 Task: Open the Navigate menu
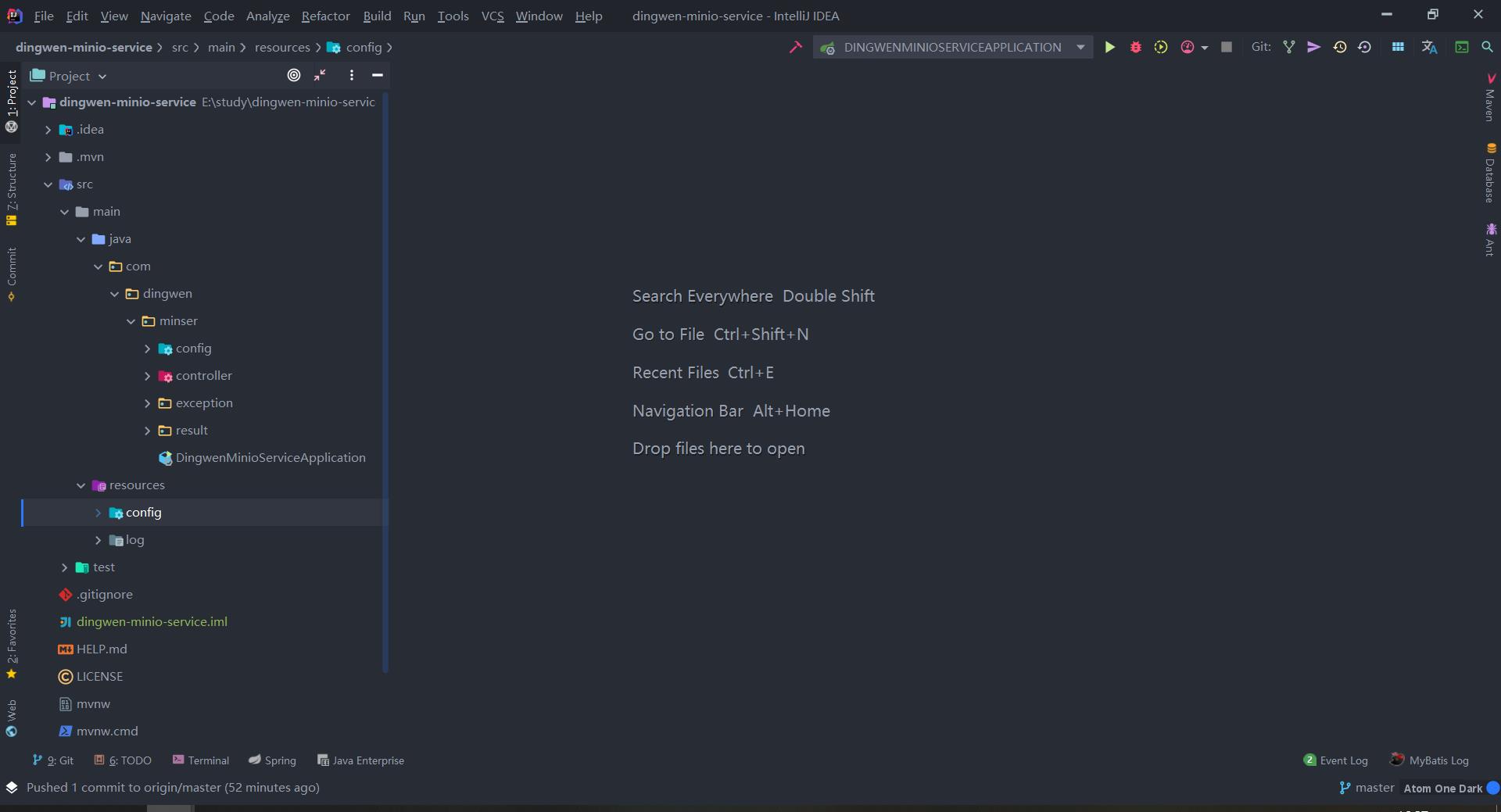(166, 16)
